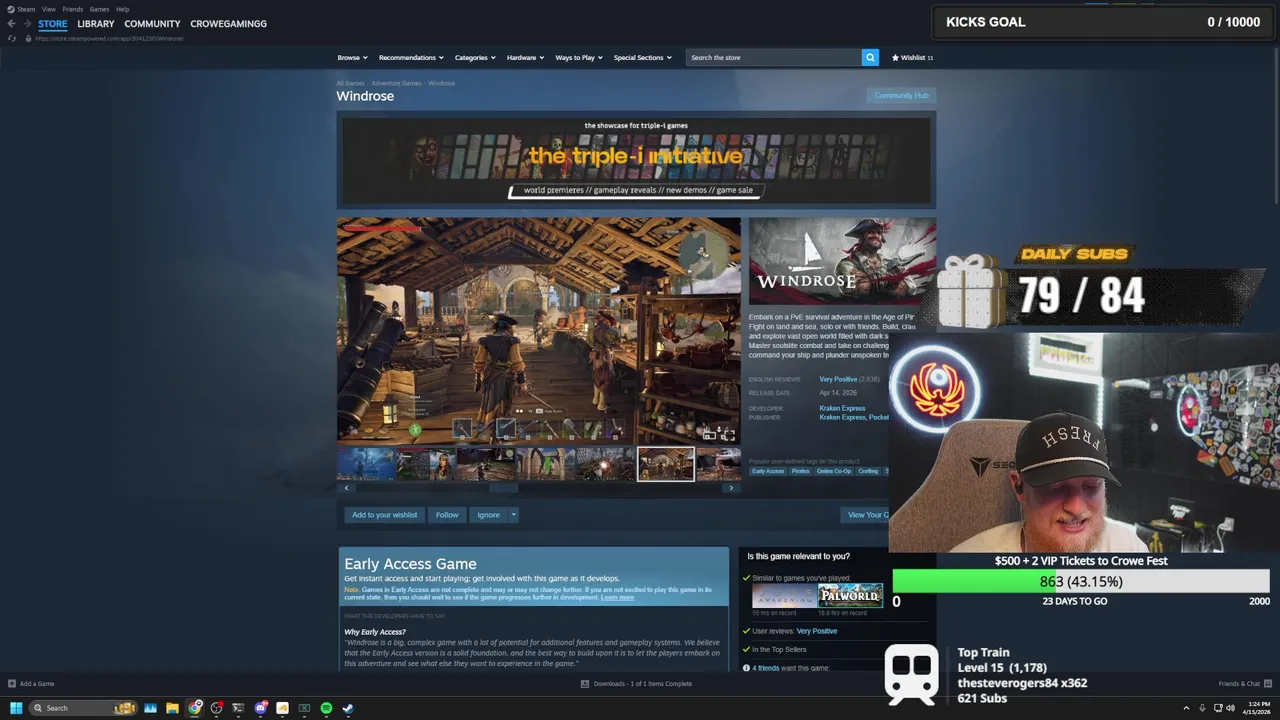The width and height of the screenshot is (1280, 720).
Task: Open All Games breadcrumb link
Action: click(350, 83)
